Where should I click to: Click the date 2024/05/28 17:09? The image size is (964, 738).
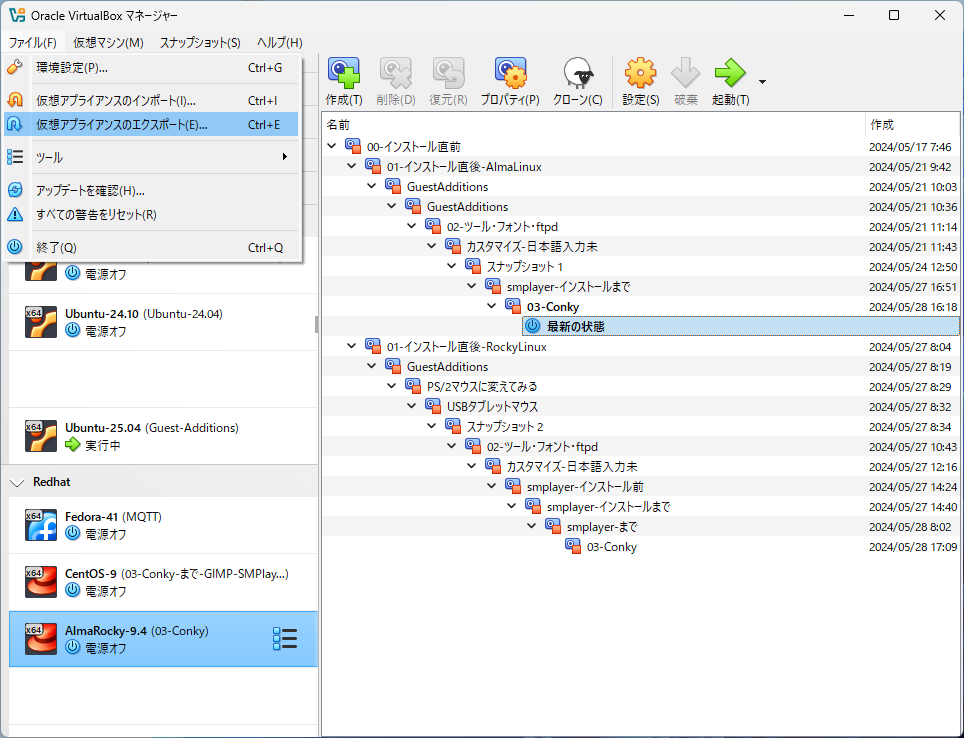pyautogui.click(x=913, y=547)
